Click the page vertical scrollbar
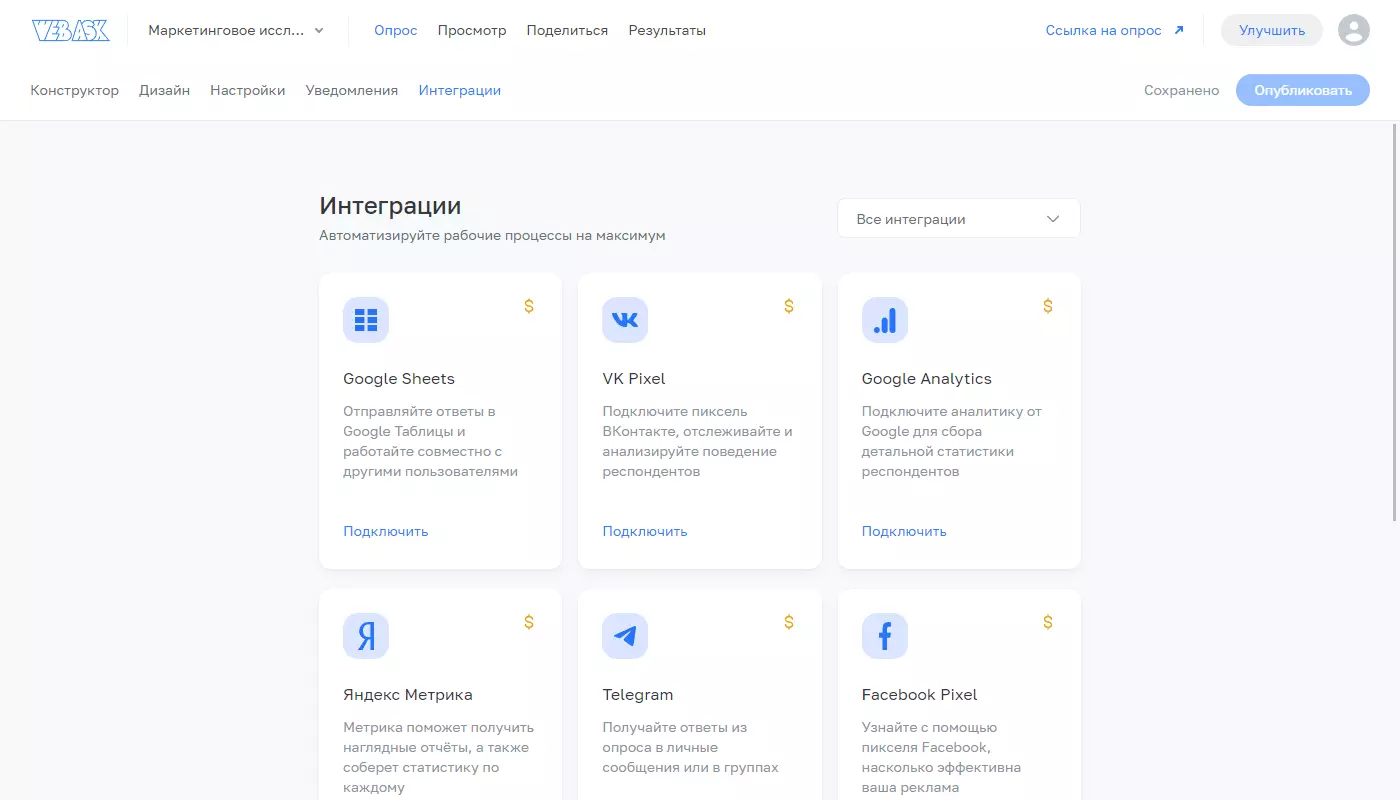Image resolution: width=1400 pixels, height=800 pixels. 1396,321
